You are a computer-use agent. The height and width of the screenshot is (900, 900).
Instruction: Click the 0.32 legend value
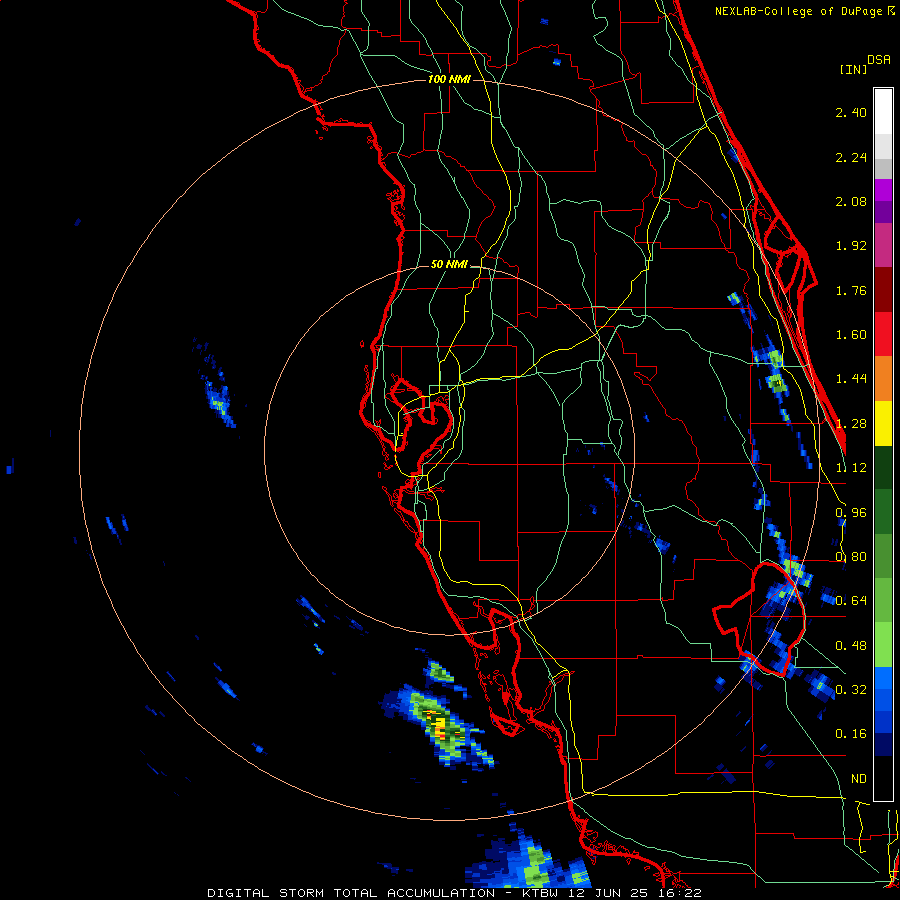851,690
